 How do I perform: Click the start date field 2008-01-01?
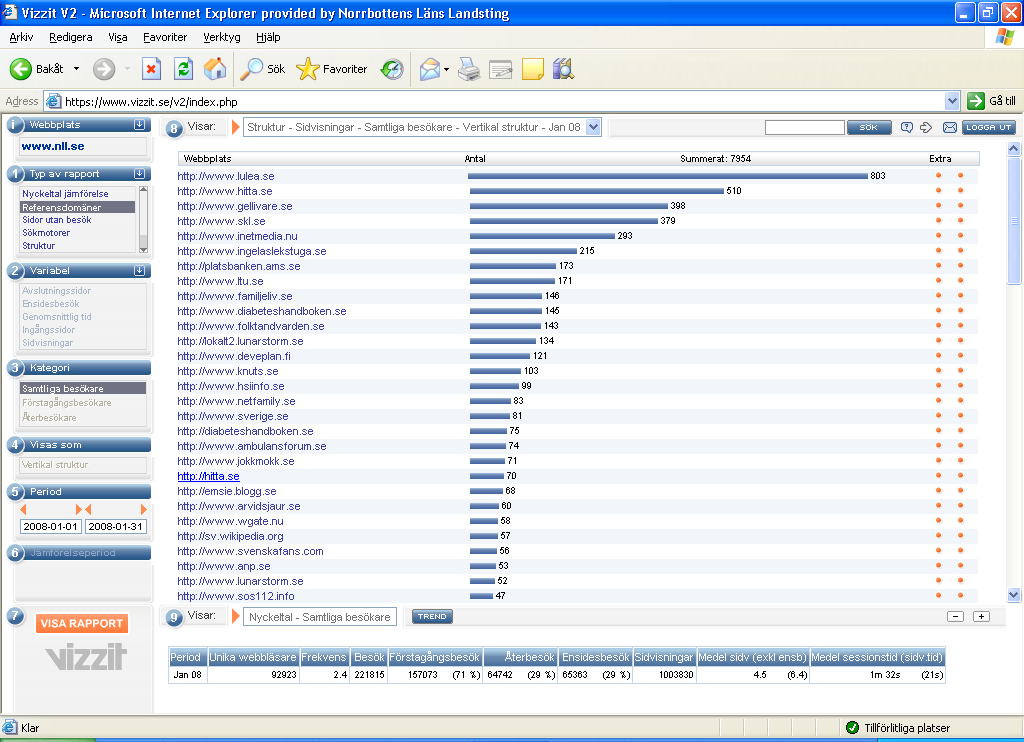click(x=50, y=526)
